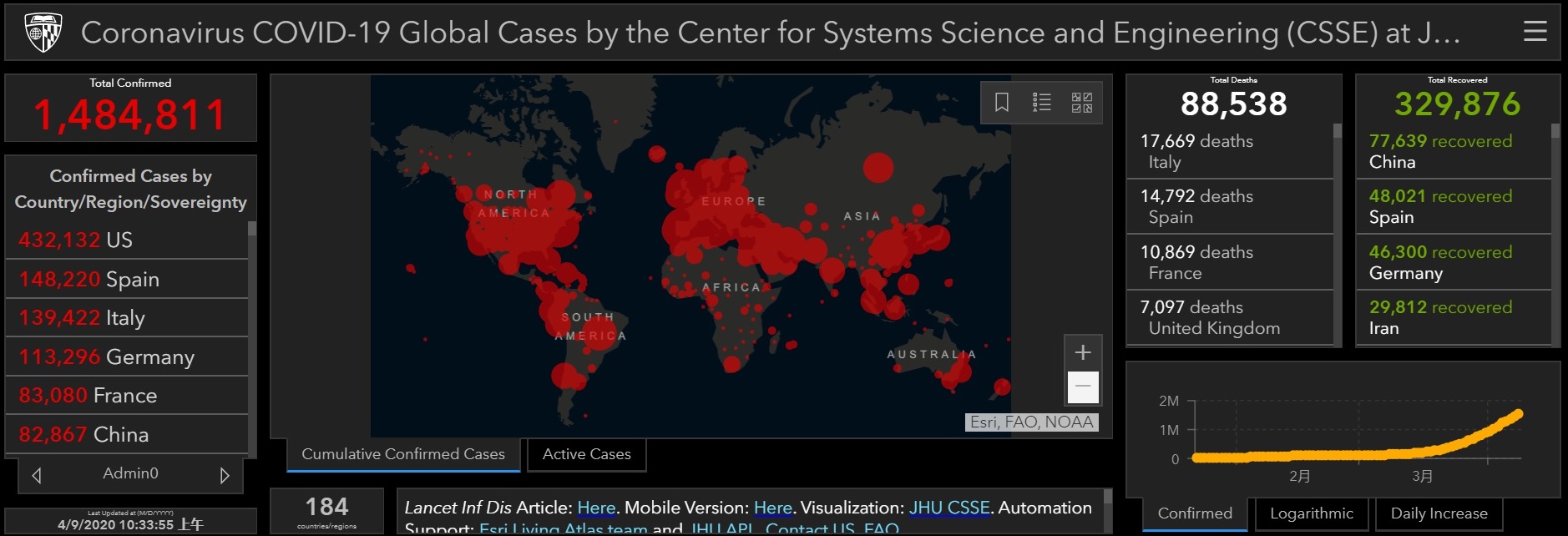The image size is (1568, 536).
Task: Click Germany's 46,300 recovered entry
Action: point(1453,262)
